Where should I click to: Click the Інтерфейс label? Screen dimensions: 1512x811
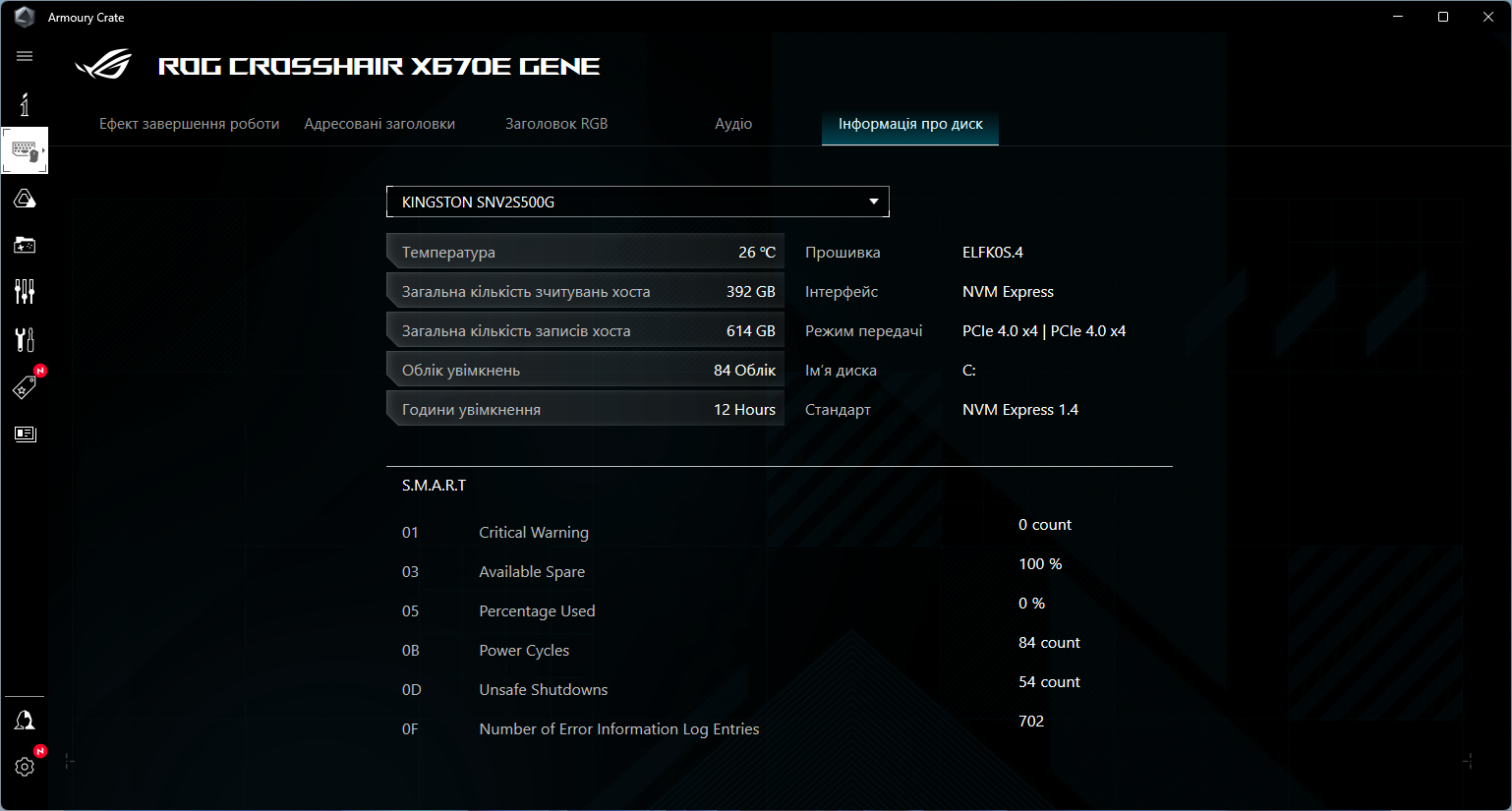point(842,292)
